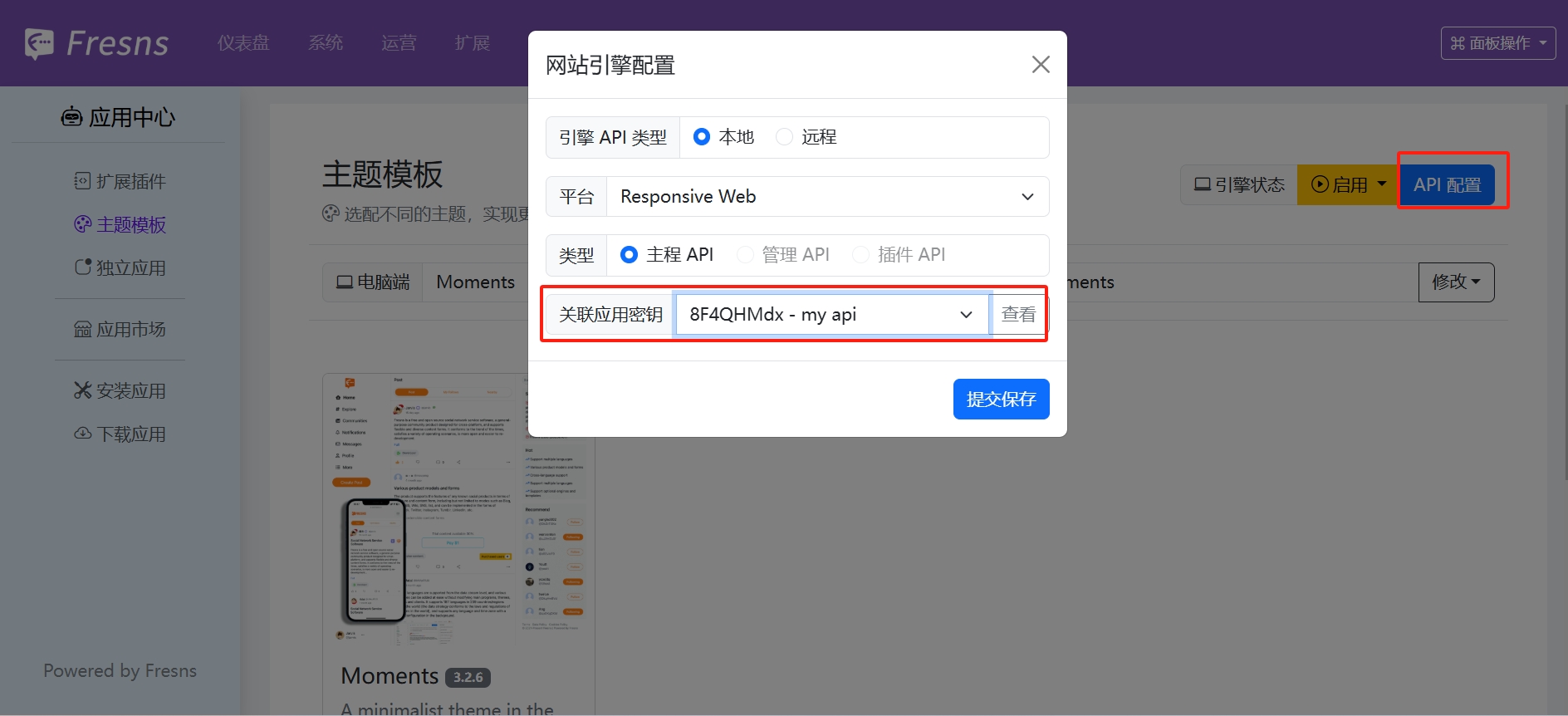Click the 独立应用 app icon
1568x716 pixels.
pos(82,267)
